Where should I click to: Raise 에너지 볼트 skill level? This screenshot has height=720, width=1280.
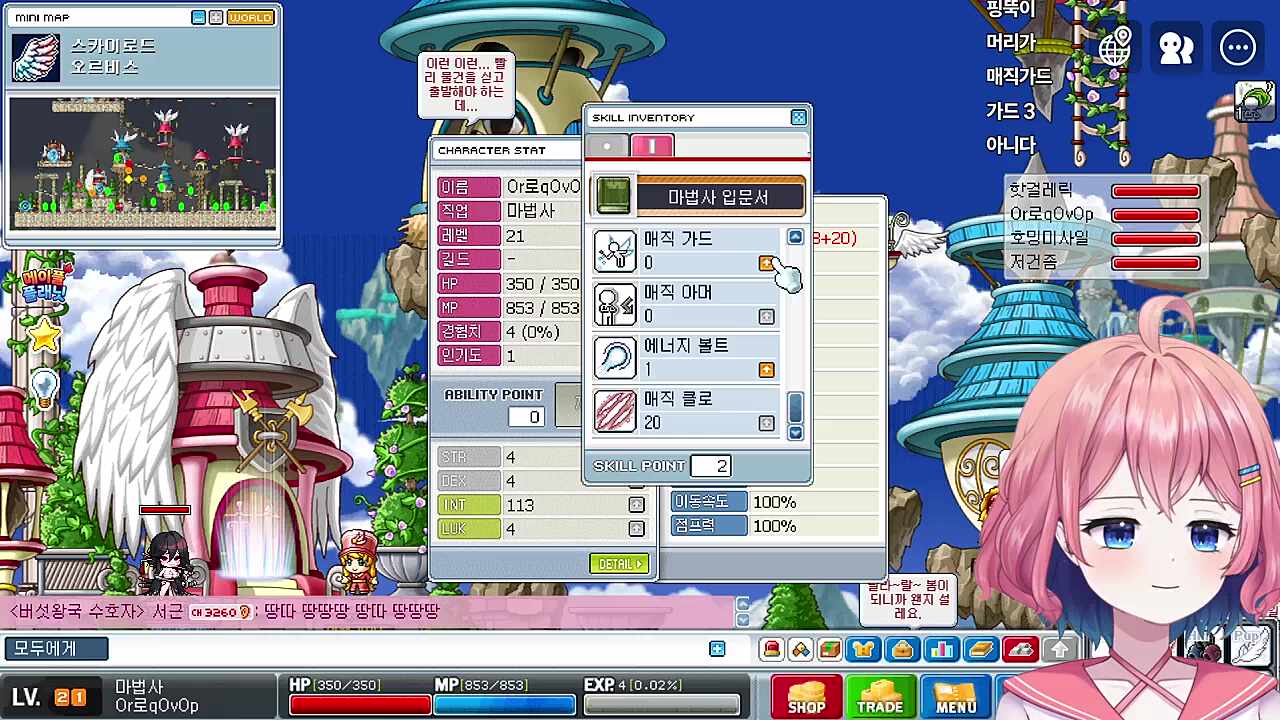coord(767,370)
